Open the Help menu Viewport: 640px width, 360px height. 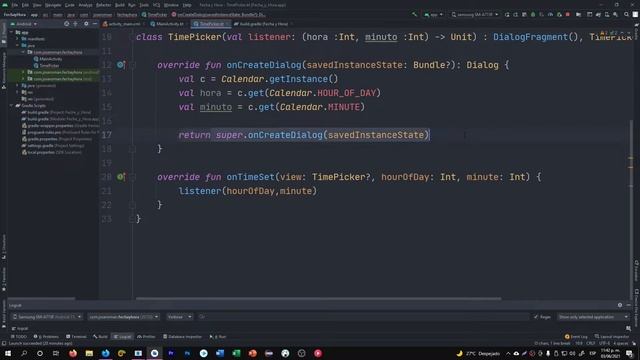tap(187, 5)
